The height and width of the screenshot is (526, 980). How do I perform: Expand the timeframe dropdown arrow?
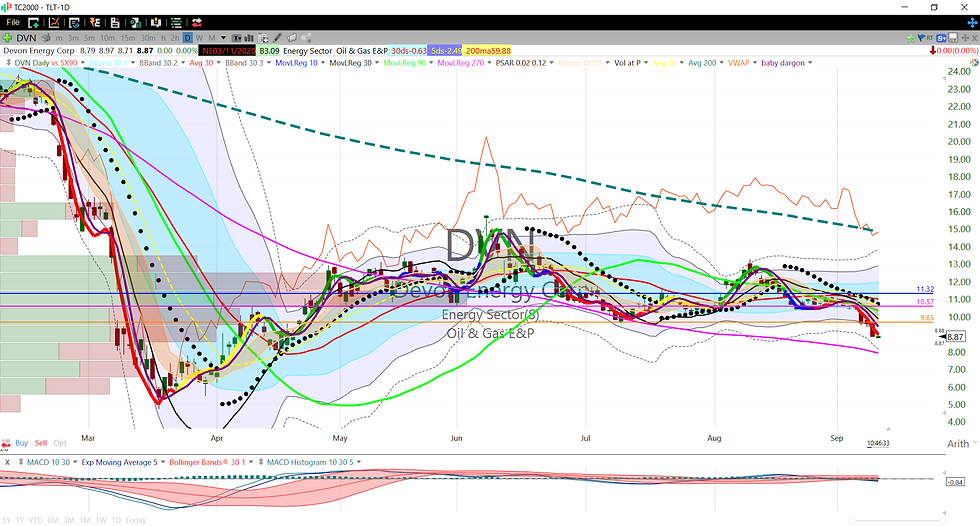click(x=223, y=37)
